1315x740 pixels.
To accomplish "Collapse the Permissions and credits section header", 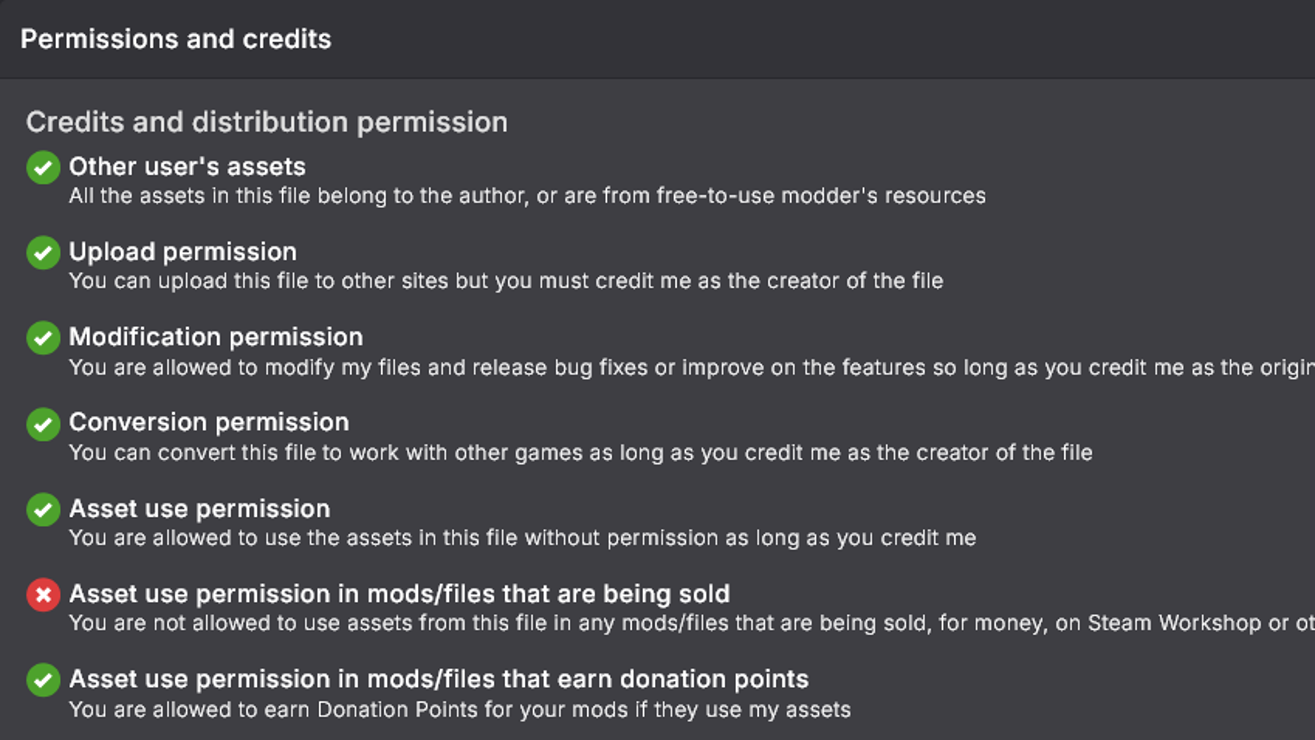I will point(176,39).
